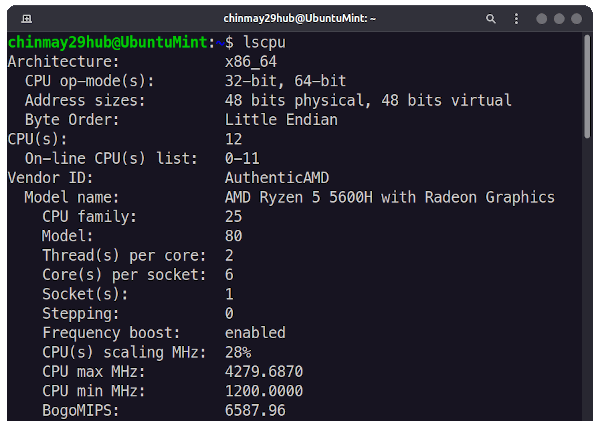Click the Architecture value x86_64
Screen dimensions: 600x437
(x=251, y=62)
